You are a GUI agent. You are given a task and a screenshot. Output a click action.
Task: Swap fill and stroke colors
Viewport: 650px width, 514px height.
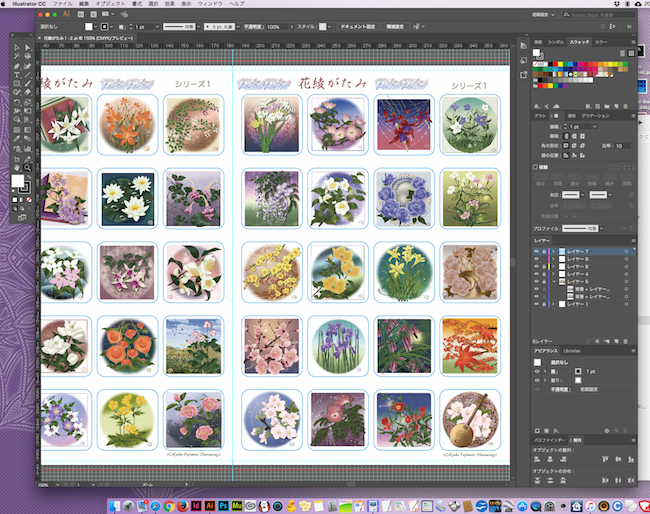tap(29, 177)
